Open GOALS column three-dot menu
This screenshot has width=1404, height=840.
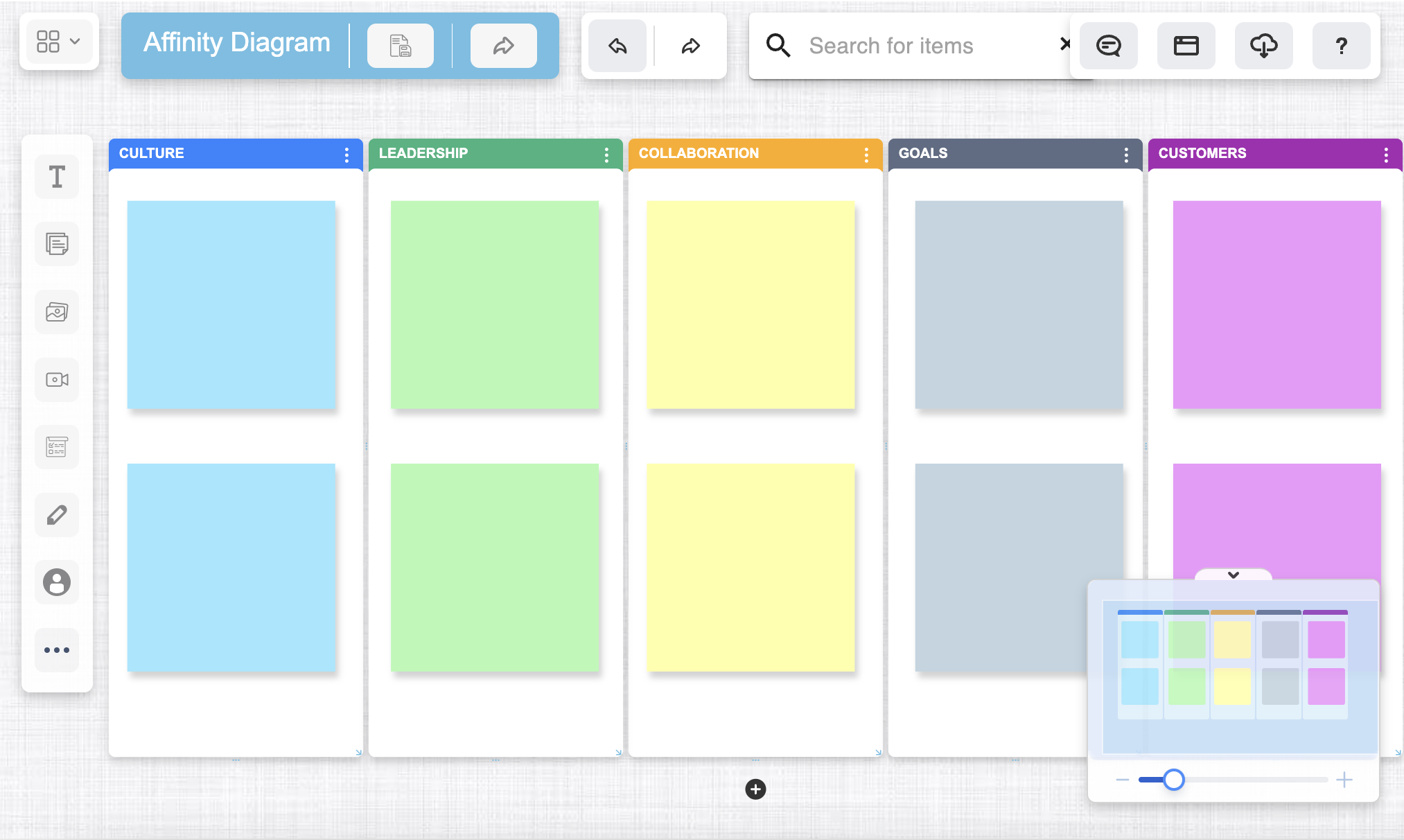tap(1126, 155)
